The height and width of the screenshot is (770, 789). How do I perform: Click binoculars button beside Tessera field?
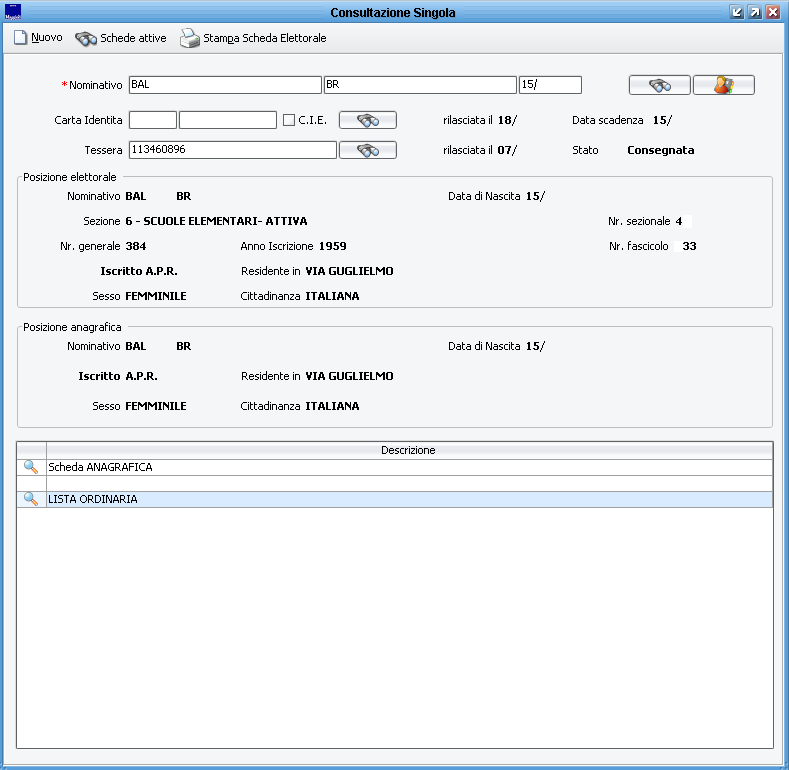tap(368, 150)
